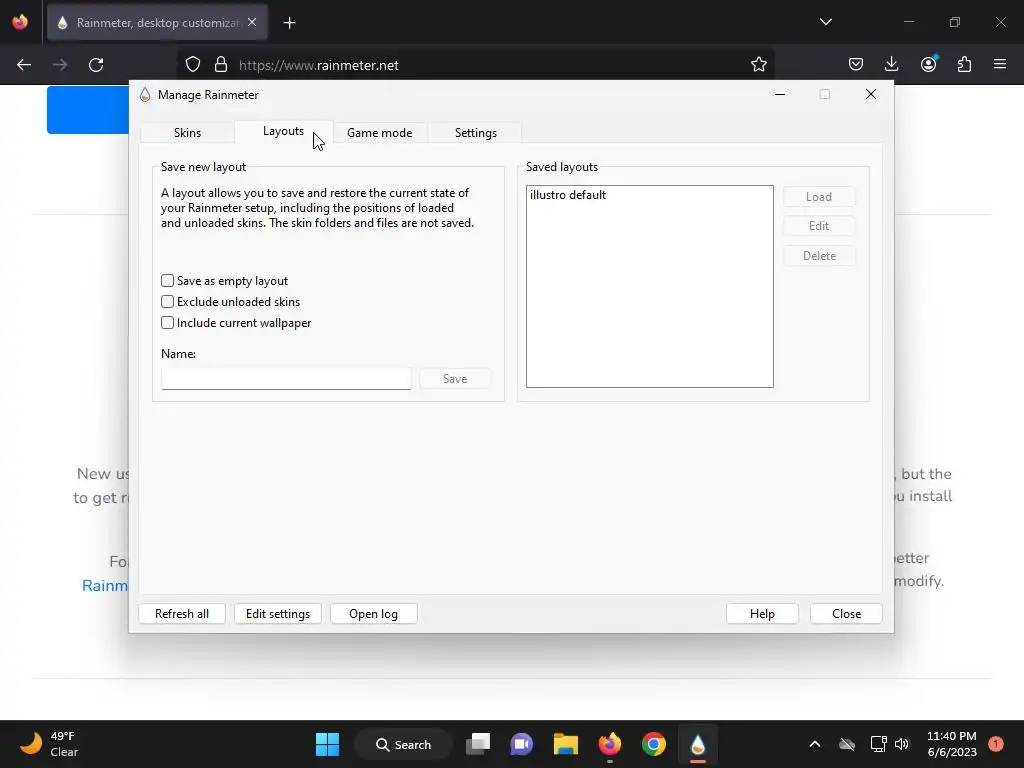Open the notification badge

point(996,743)
